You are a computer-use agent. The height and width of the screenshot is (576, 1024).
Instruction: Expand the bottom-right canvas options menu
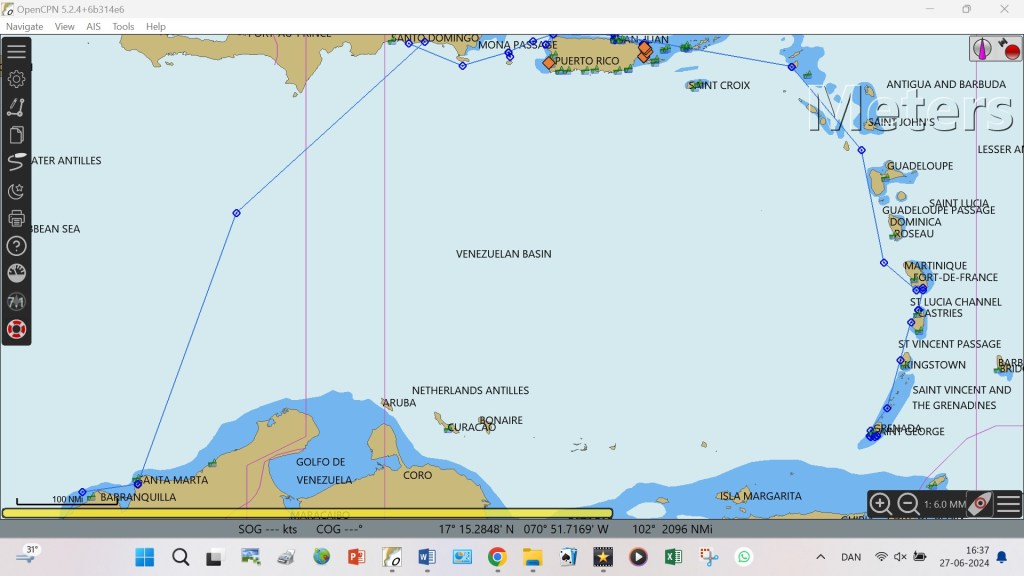click(x=1008, y=504)
